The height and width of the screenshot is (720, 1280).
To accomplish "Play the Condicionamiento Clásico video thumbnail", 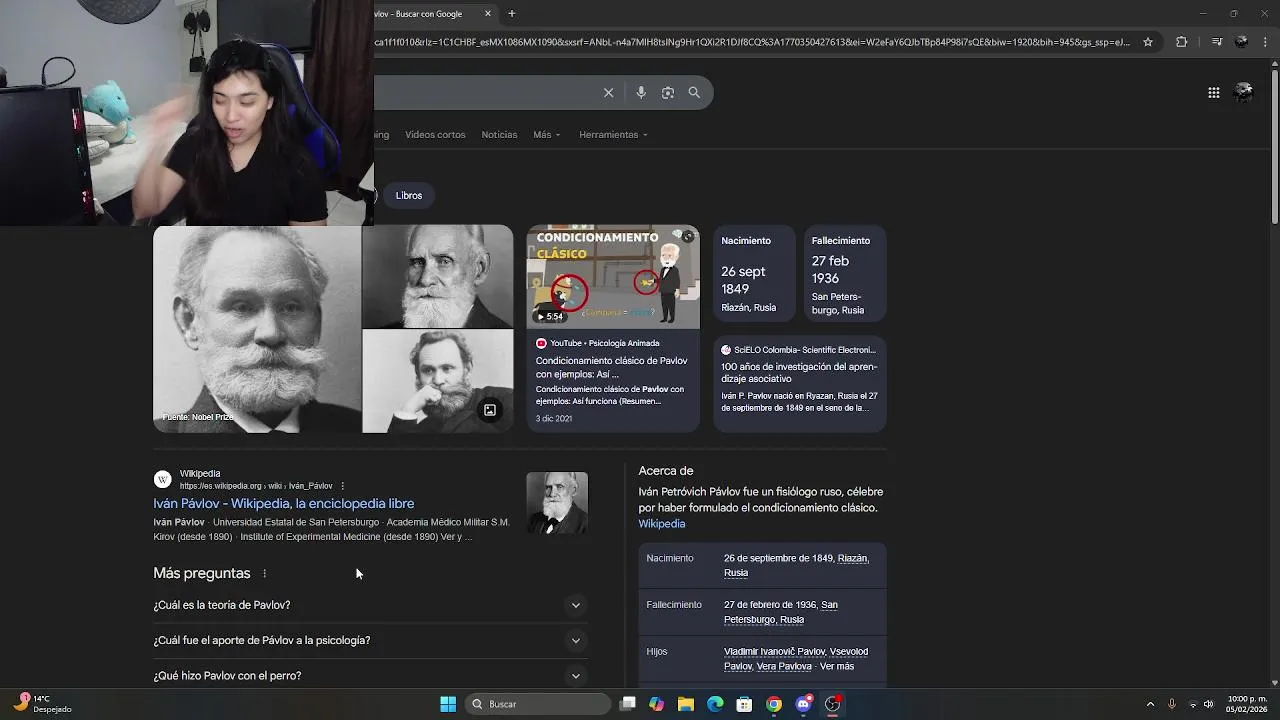I will (613, 276).
